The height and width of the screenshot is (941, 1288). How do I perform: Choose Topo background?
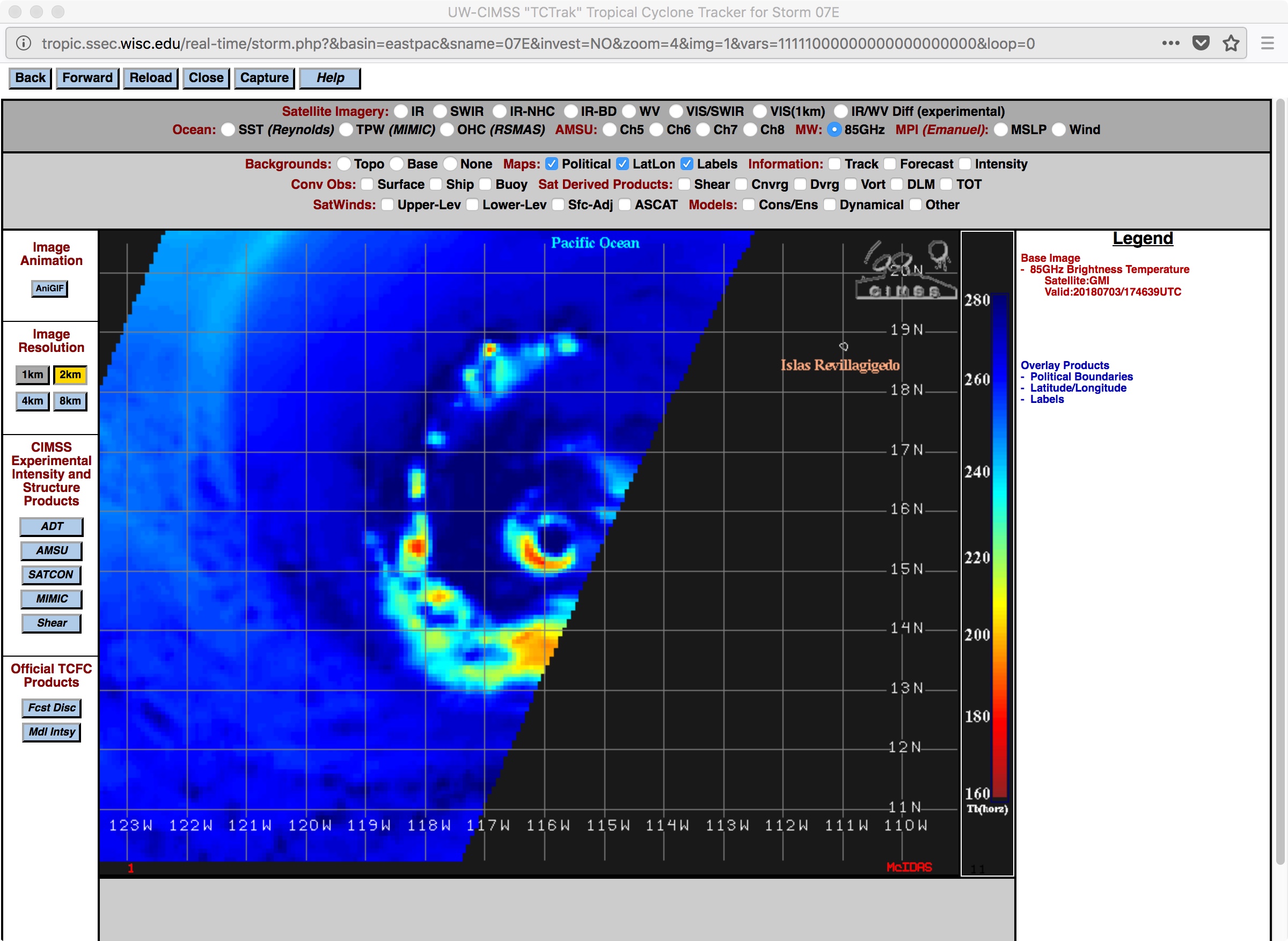tap(343, 164)
